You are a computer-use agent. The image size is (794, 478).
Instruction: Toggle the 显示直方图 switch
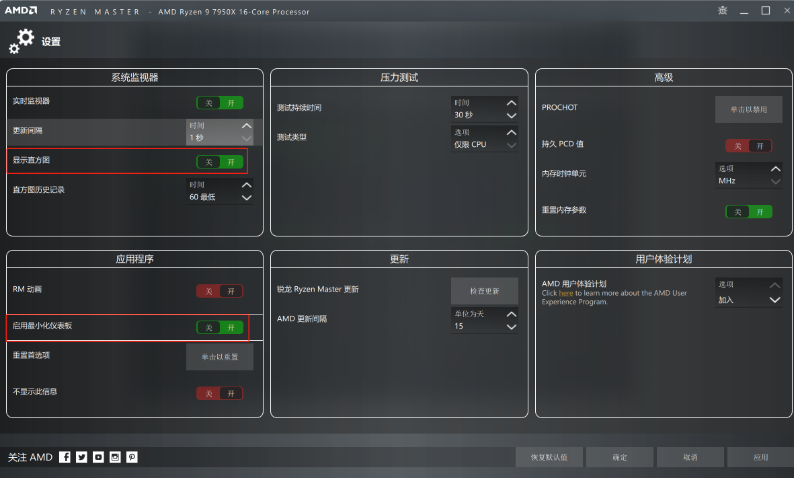tap(220, 162)
